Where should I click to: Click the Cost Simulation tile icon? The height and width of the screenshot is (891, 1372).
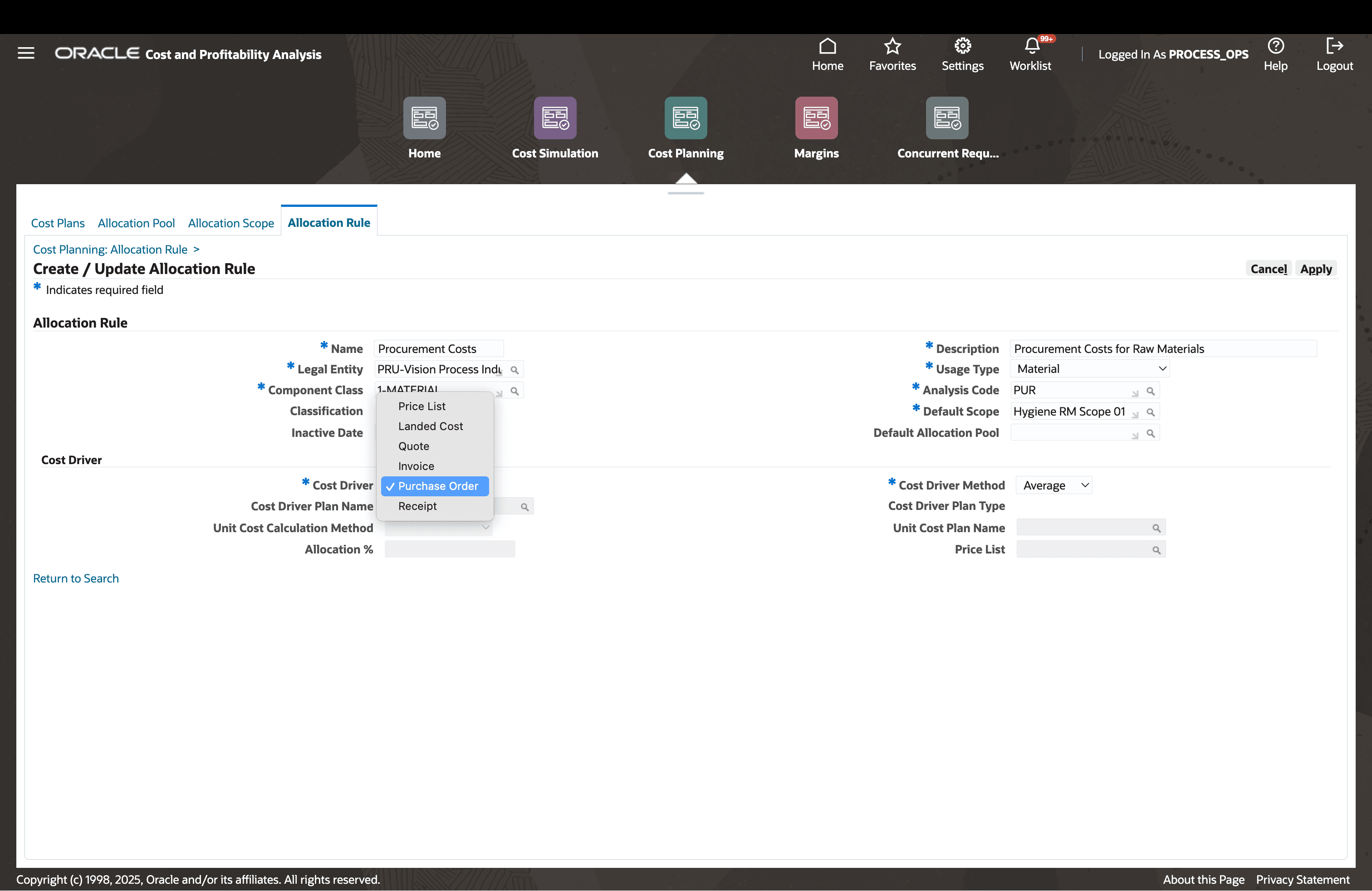point(554,117)
